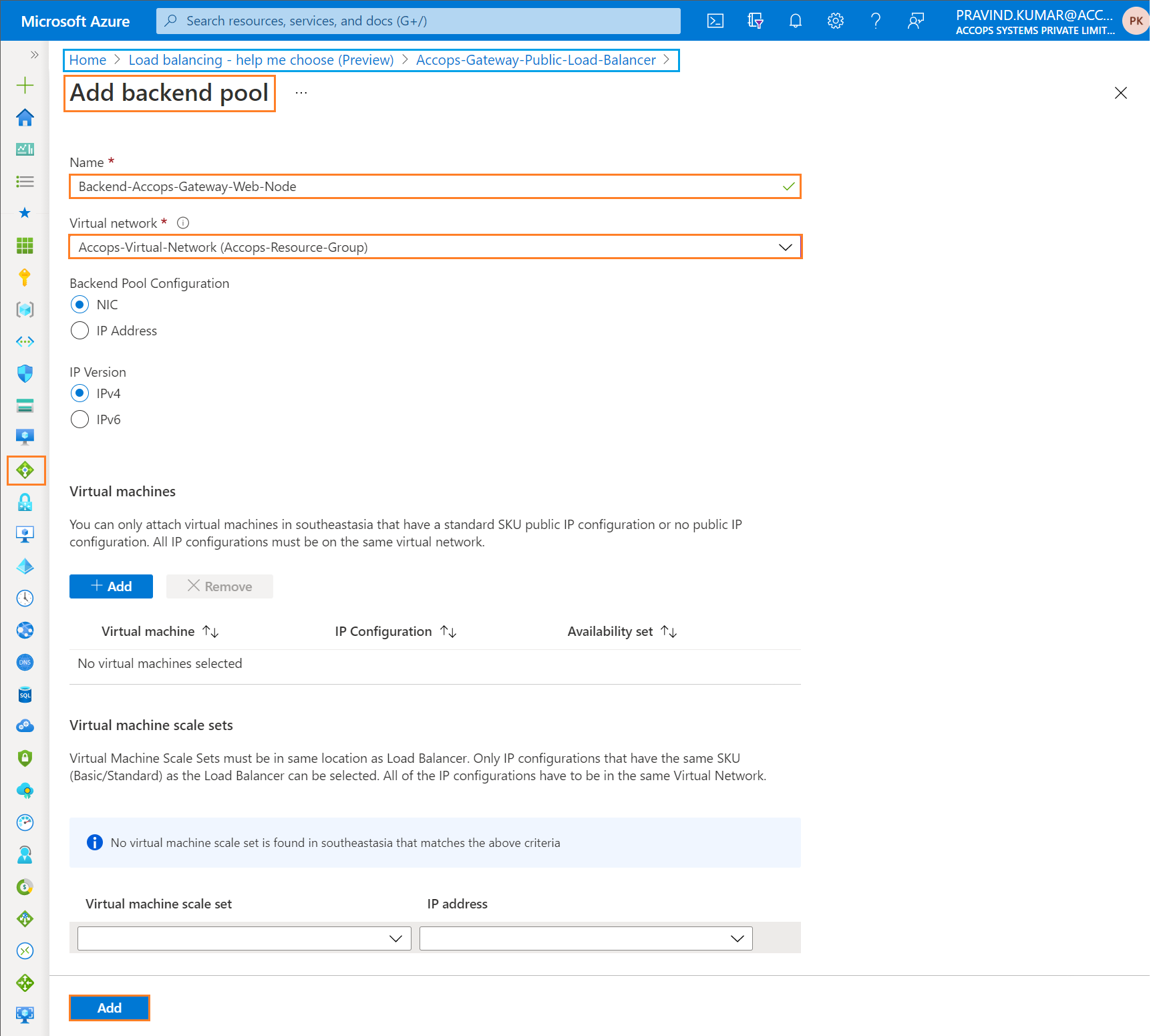Open the green padlock shield icon in sidebar
1151x1036 pixels.
(x=25, y=758)
